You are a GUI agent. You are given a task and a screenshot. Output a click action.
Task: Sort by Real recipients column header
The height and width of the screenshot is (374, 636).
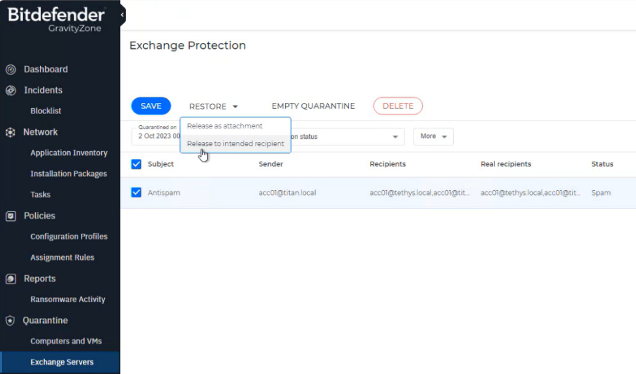[x=505, y=164]
